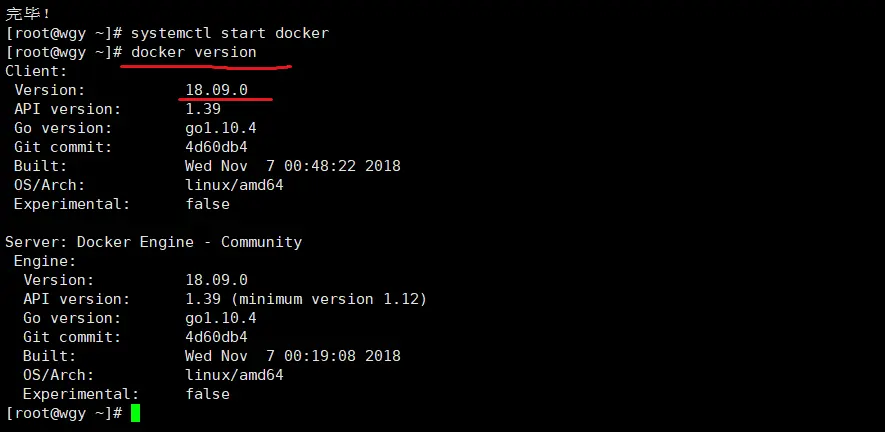Image resolution: width=885 pixels, height=432 pixels.
Task: Click the client API version value 1.39
Action: click(203, 109)
